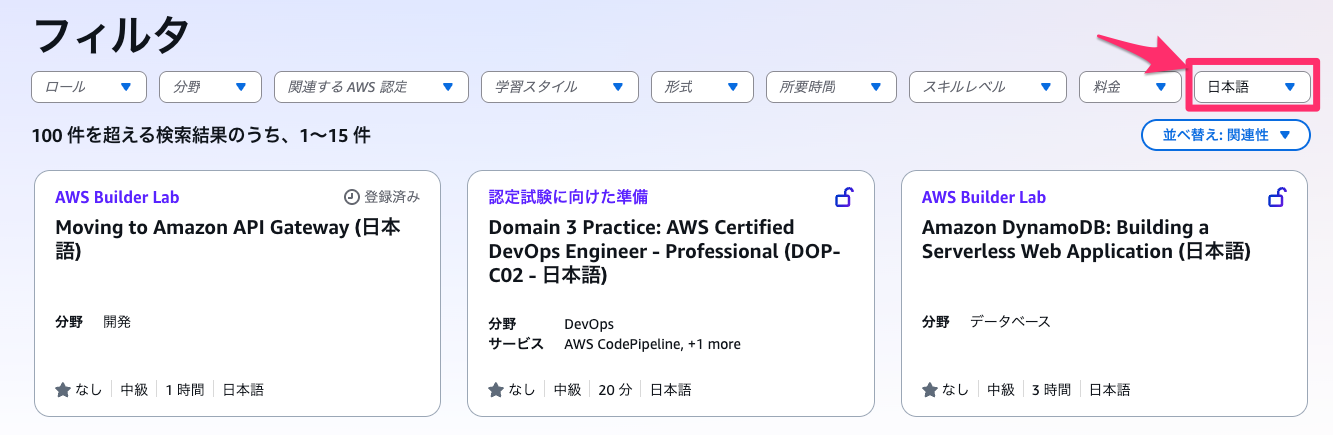Click the star rating icon on API Gateway card

point(63,389)
